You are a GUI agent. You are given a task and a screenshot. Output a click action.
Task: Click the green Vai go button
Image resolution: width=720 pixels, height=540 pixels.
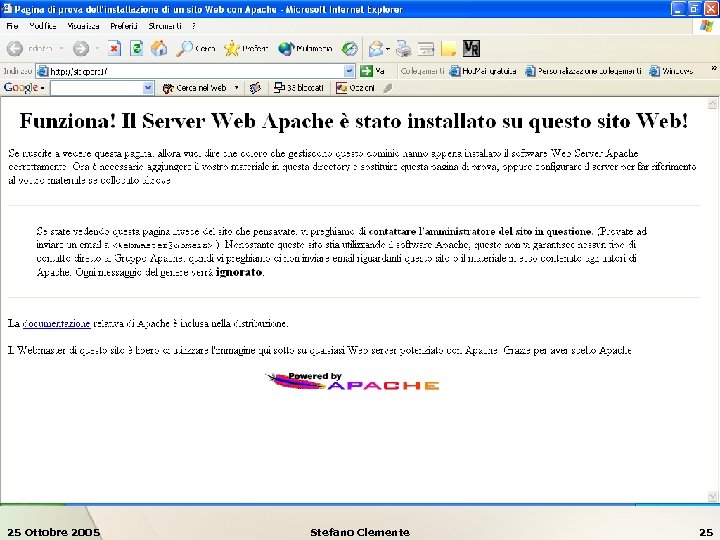point(372,71)
